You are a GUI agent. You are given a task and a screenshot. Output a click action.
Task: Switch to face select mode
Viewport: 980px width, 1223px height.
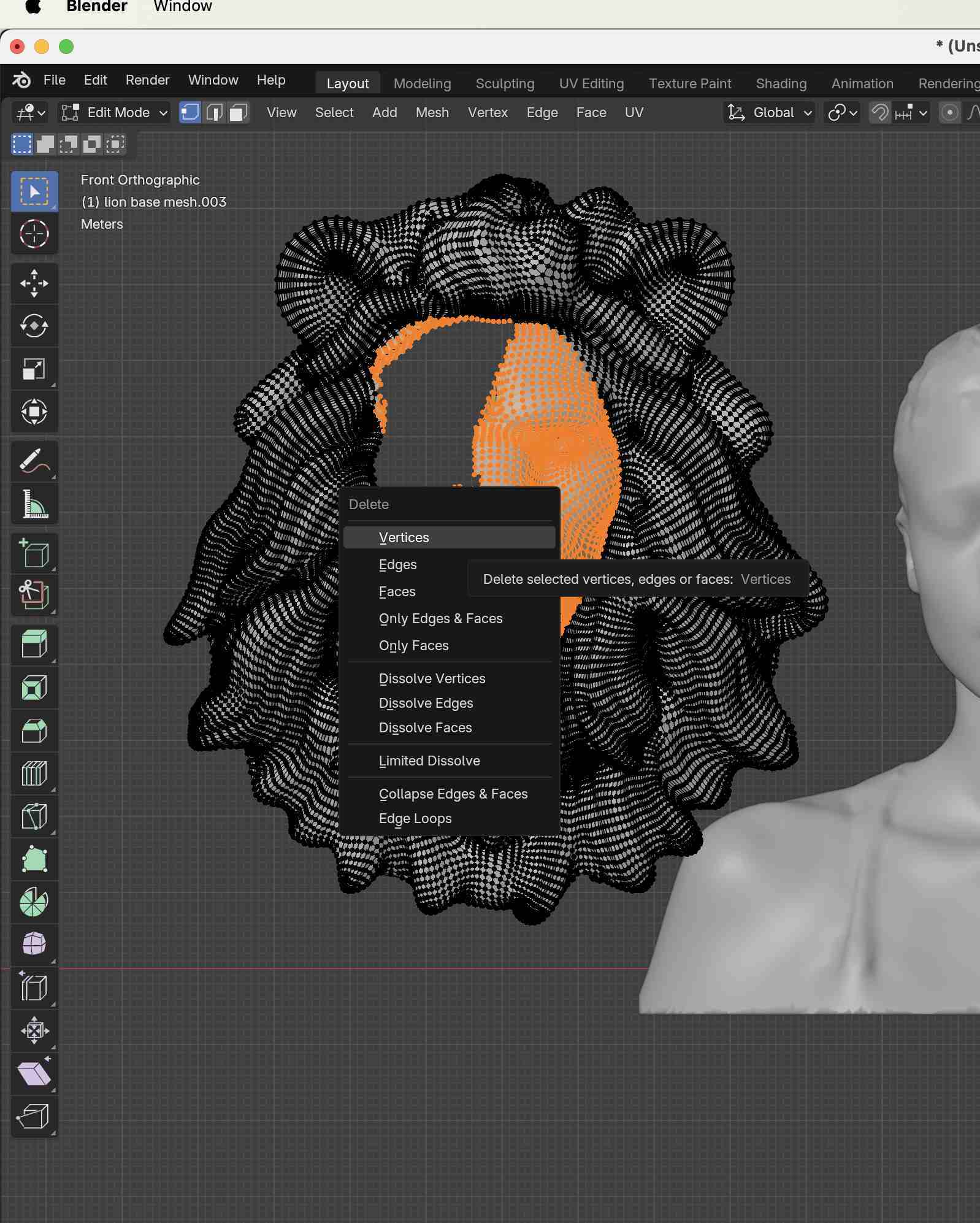(x=238, y=112)
